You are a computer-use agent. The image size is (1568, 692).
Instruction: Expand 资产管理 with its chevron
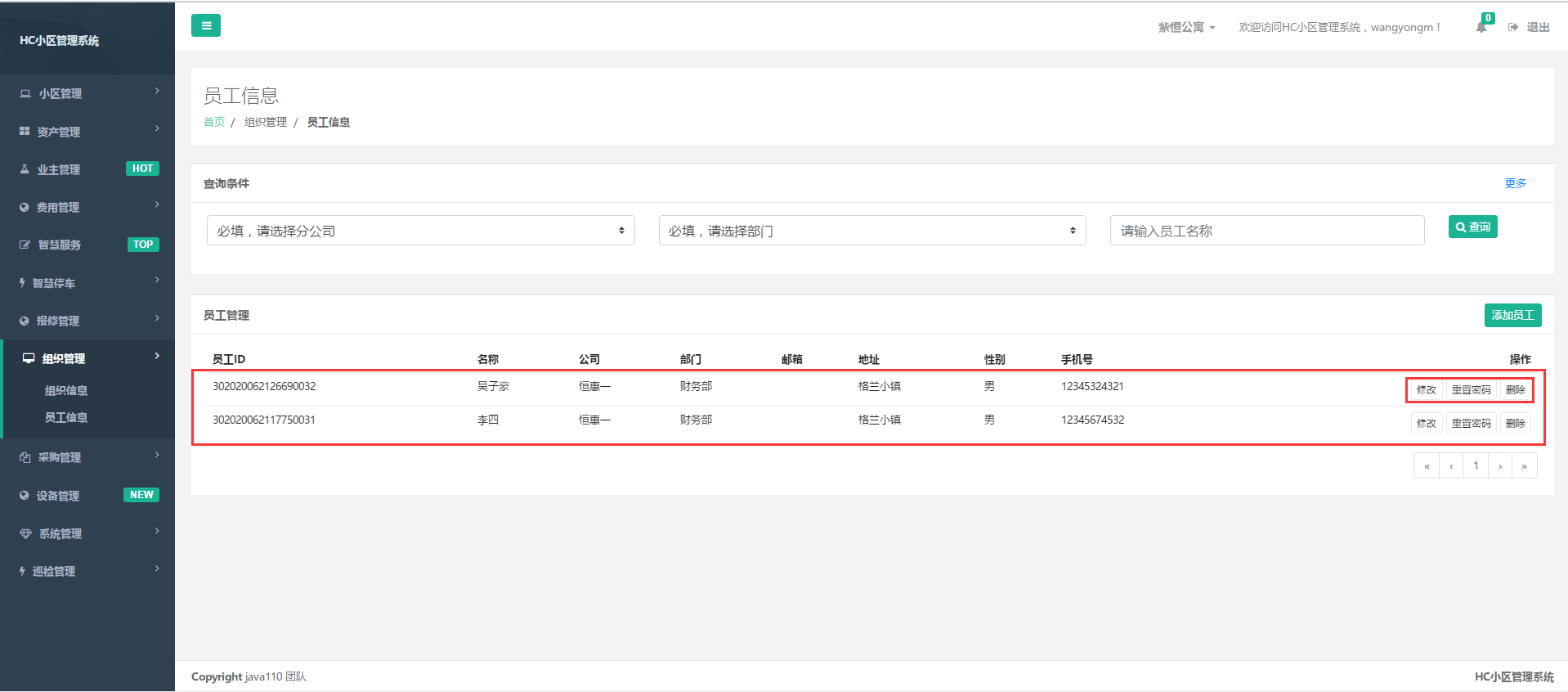click(157, 128)
